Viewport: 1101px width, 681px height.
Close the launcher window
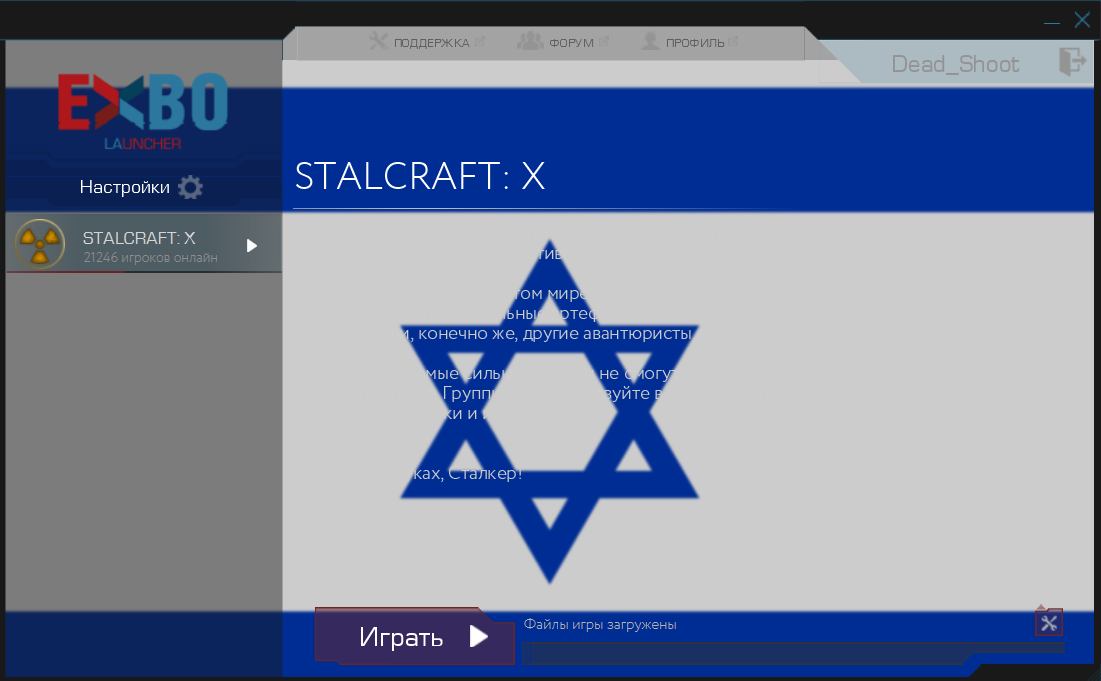[x=1082, y=20]
